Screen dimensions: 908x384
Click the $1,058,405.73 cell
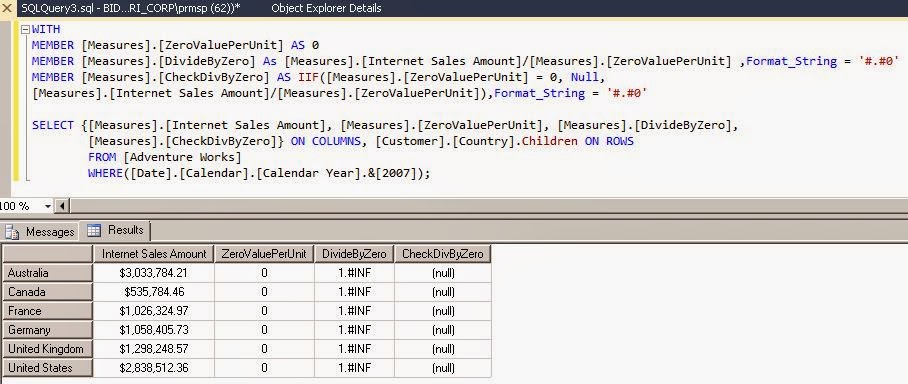[153, 330]
